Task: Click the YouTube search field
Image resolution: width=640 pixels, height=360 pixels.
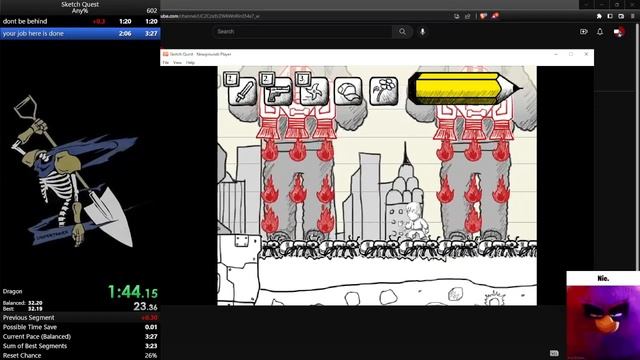Action: point(302,31)
